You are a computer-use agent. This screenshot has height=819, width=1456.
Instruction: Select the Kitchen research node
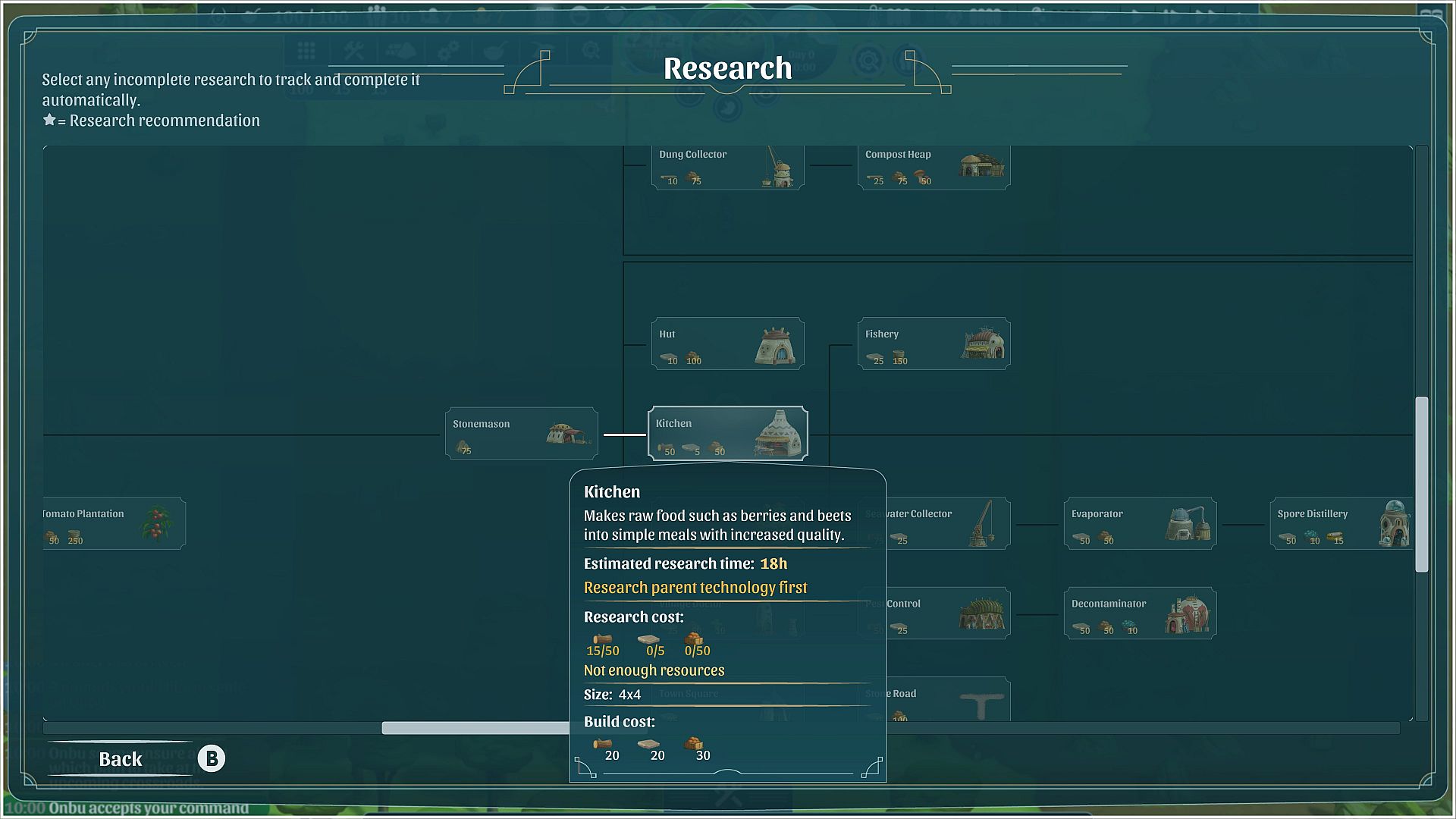(x=727, y=433)
